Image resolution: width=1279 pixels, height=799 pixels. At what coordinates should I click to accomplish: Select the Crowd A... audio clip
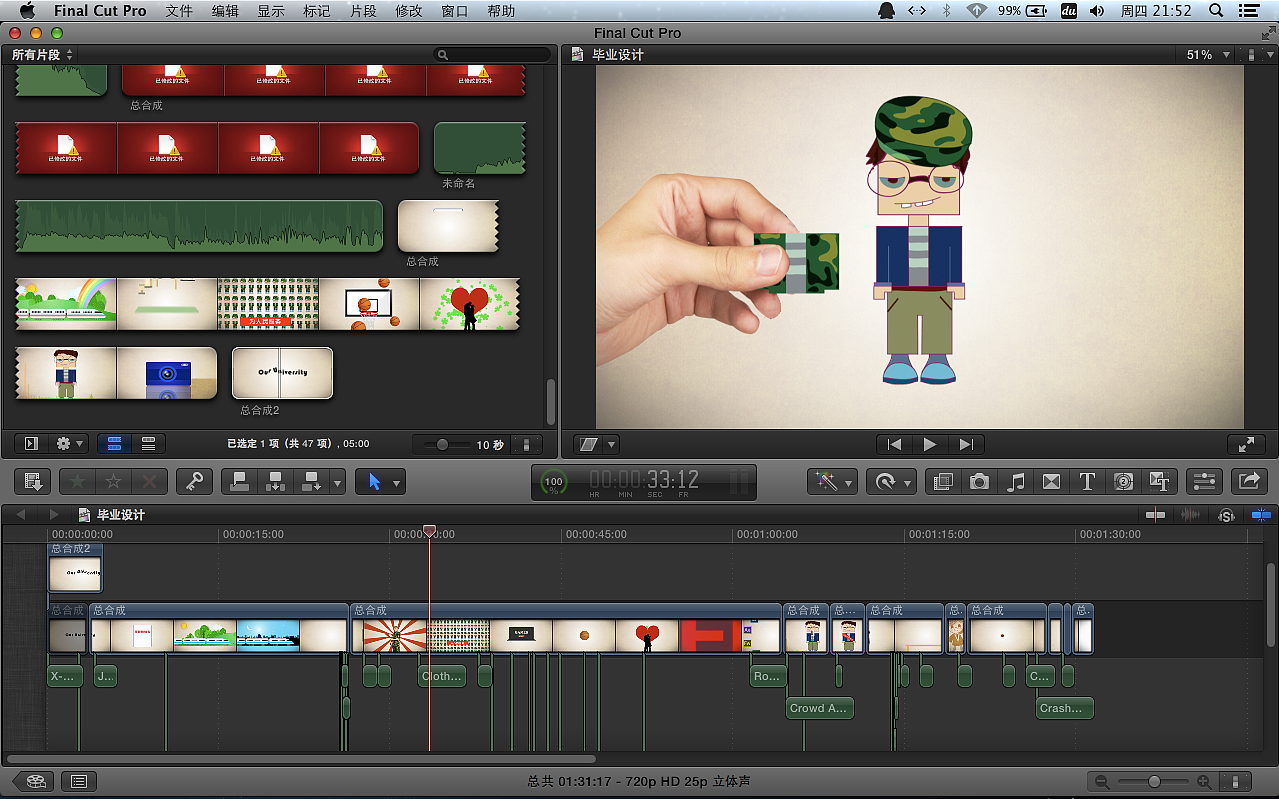coord(820,708)
